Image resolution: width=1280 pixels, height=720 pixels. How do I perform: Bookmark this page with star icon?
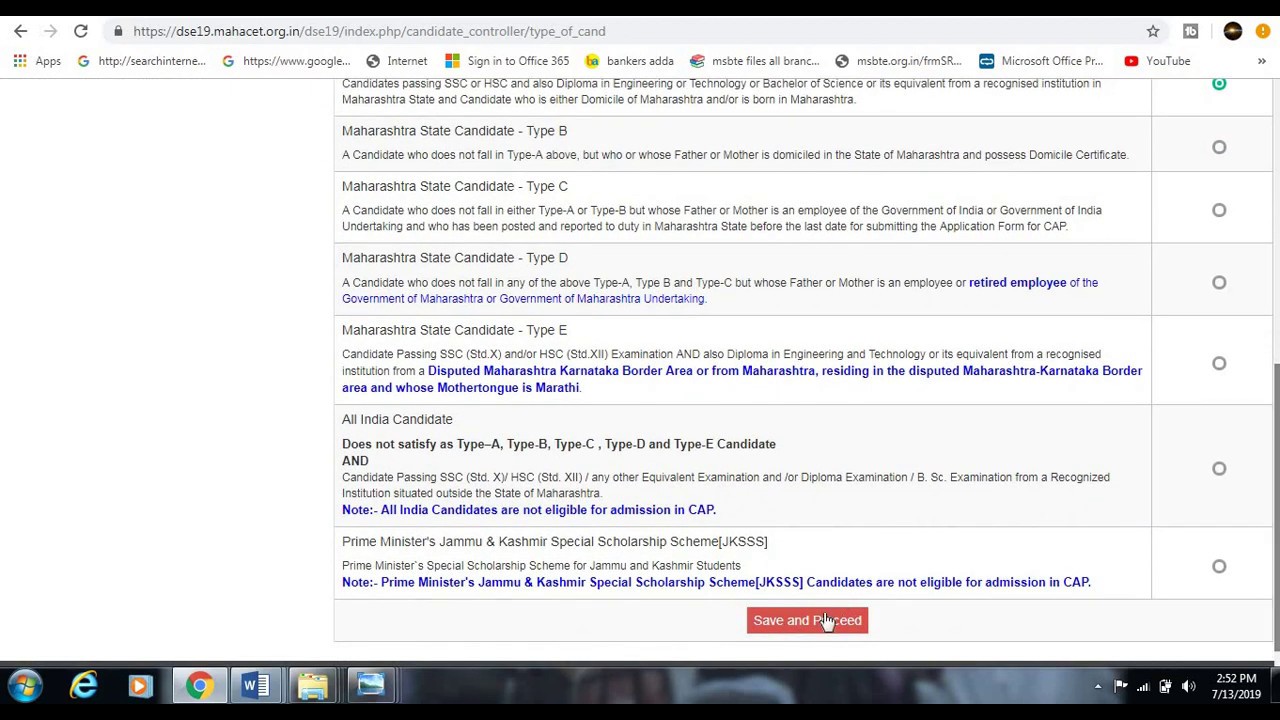1153,31
